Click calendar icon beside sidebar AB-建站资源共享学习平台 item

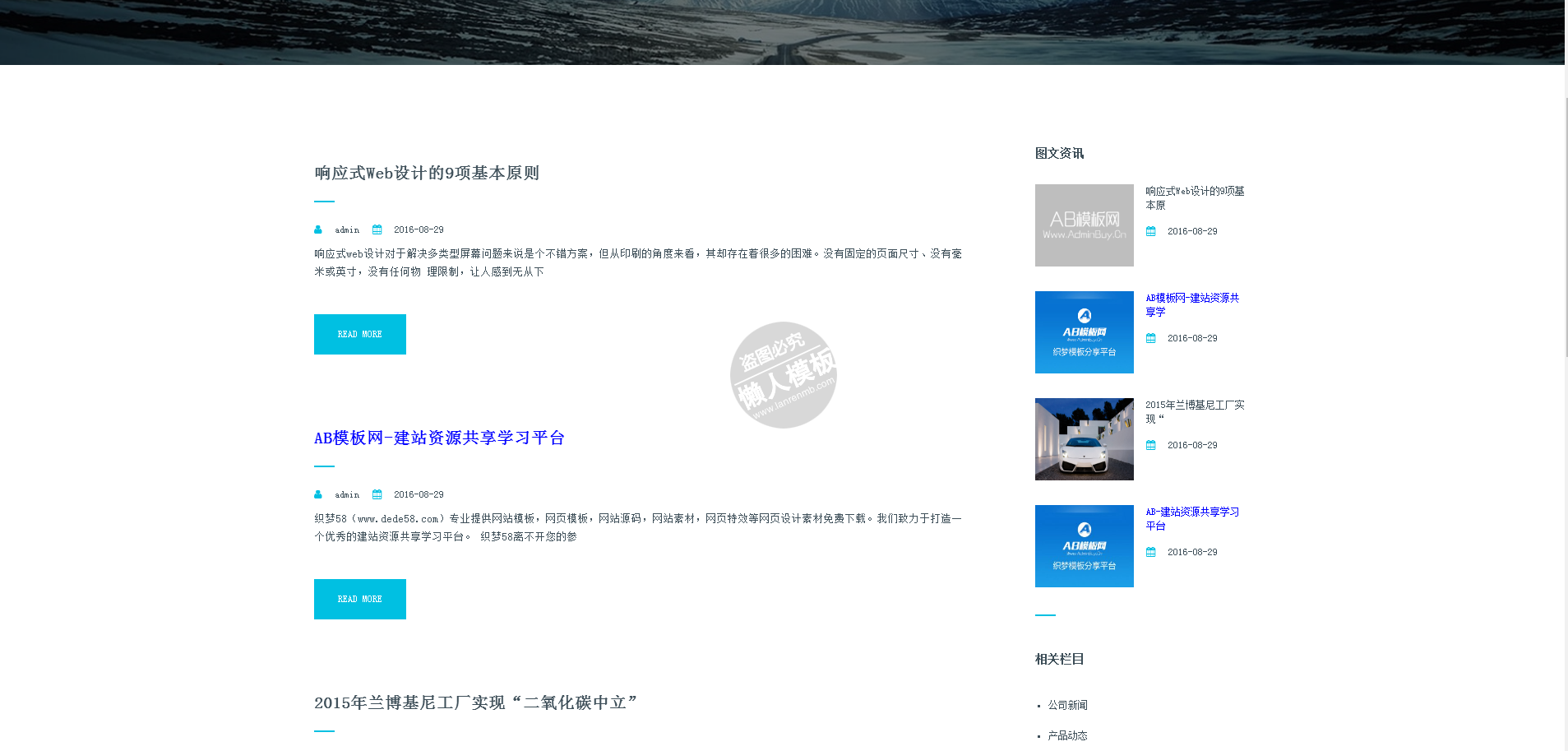(x=1151, y=553)
